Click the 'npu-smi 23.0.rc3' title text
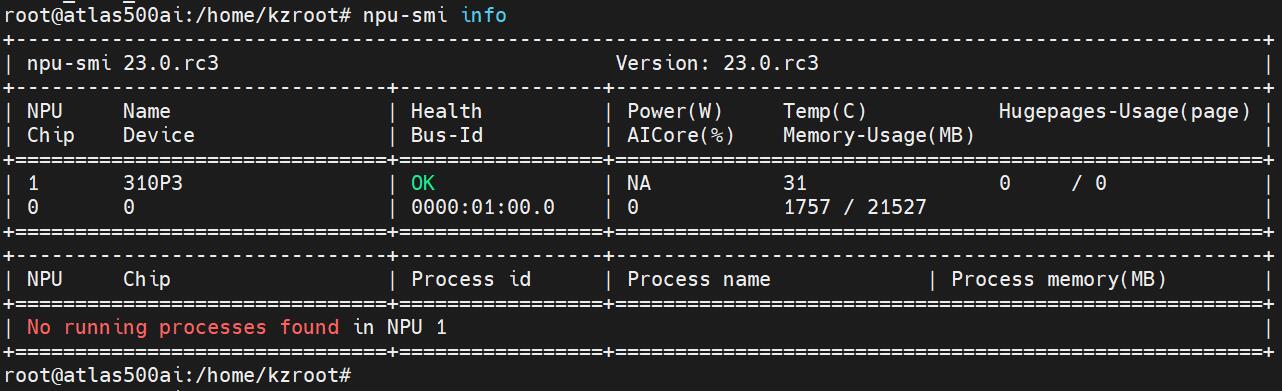Screen dimensions: 1282x391 [123, 63]
